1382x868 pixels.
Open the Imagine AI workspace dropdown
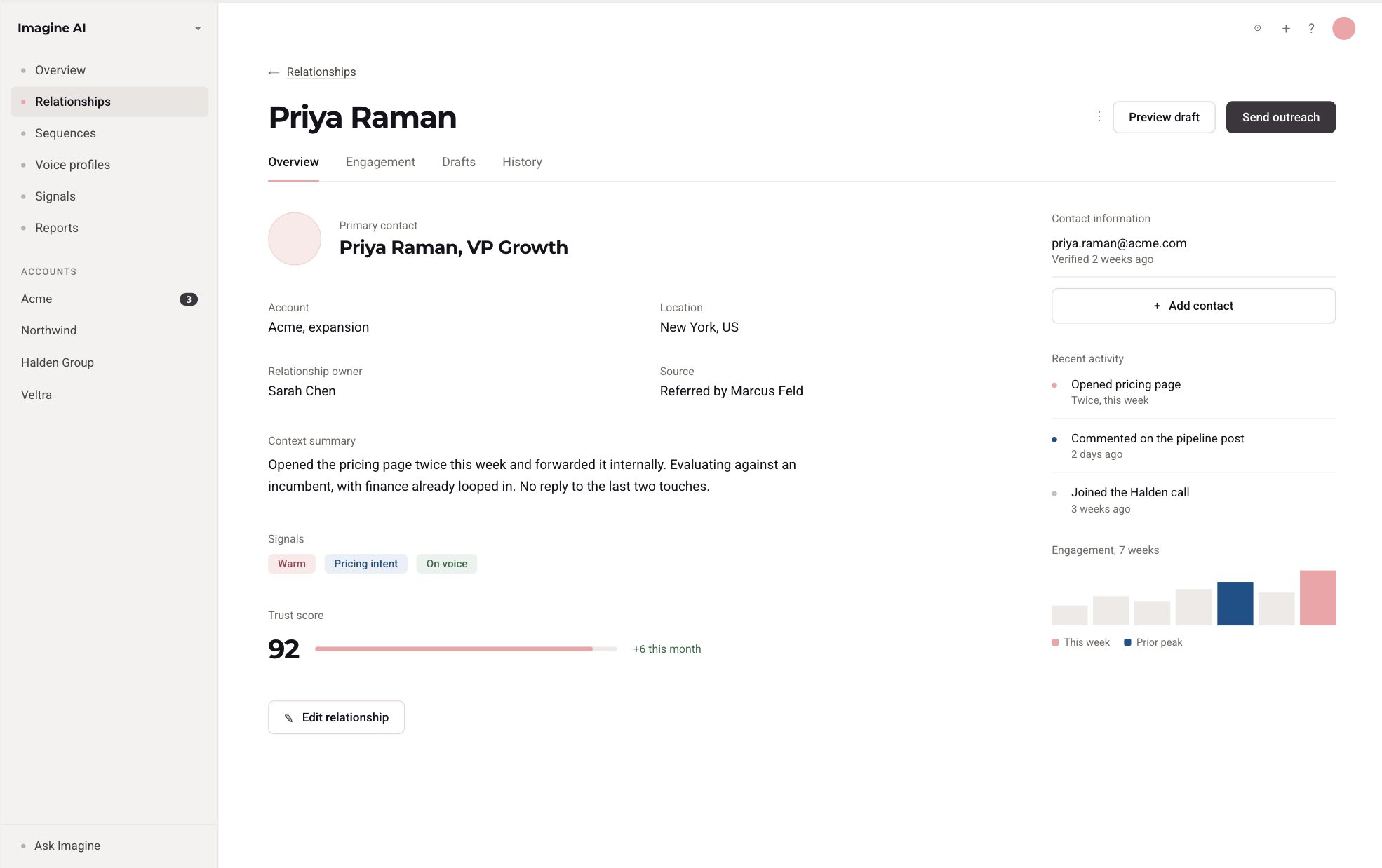[x=198, y=29]
